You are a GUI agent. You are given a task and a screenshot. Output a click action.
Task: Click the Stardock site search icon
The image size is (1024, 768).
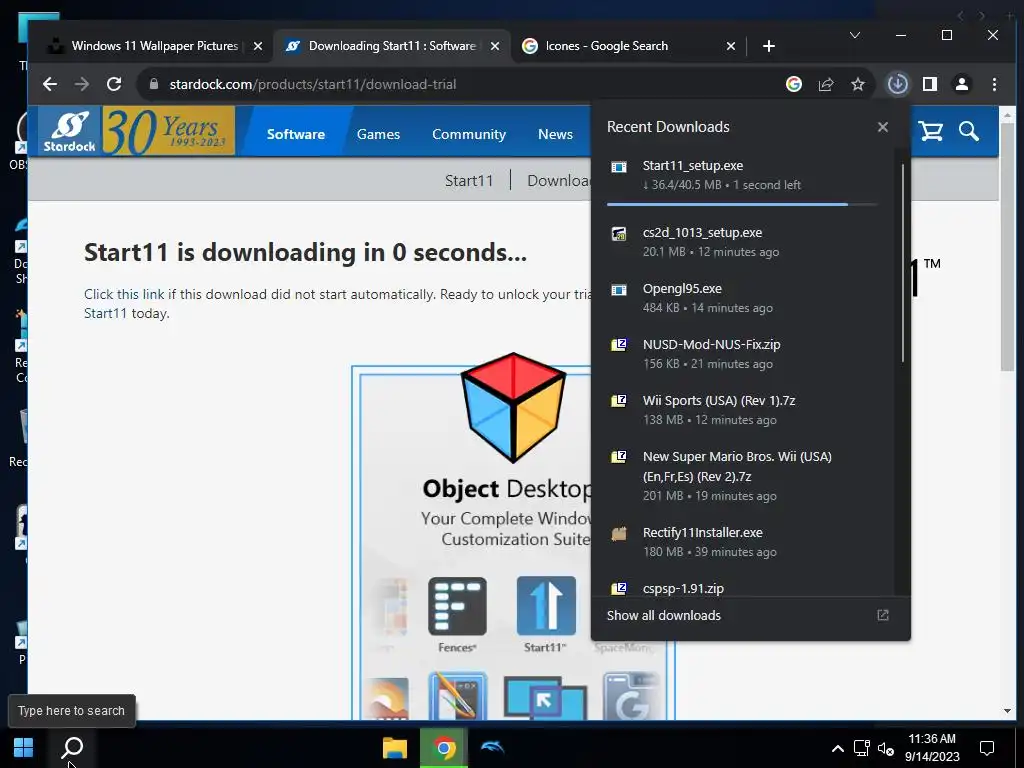click(x=968, y=131)
